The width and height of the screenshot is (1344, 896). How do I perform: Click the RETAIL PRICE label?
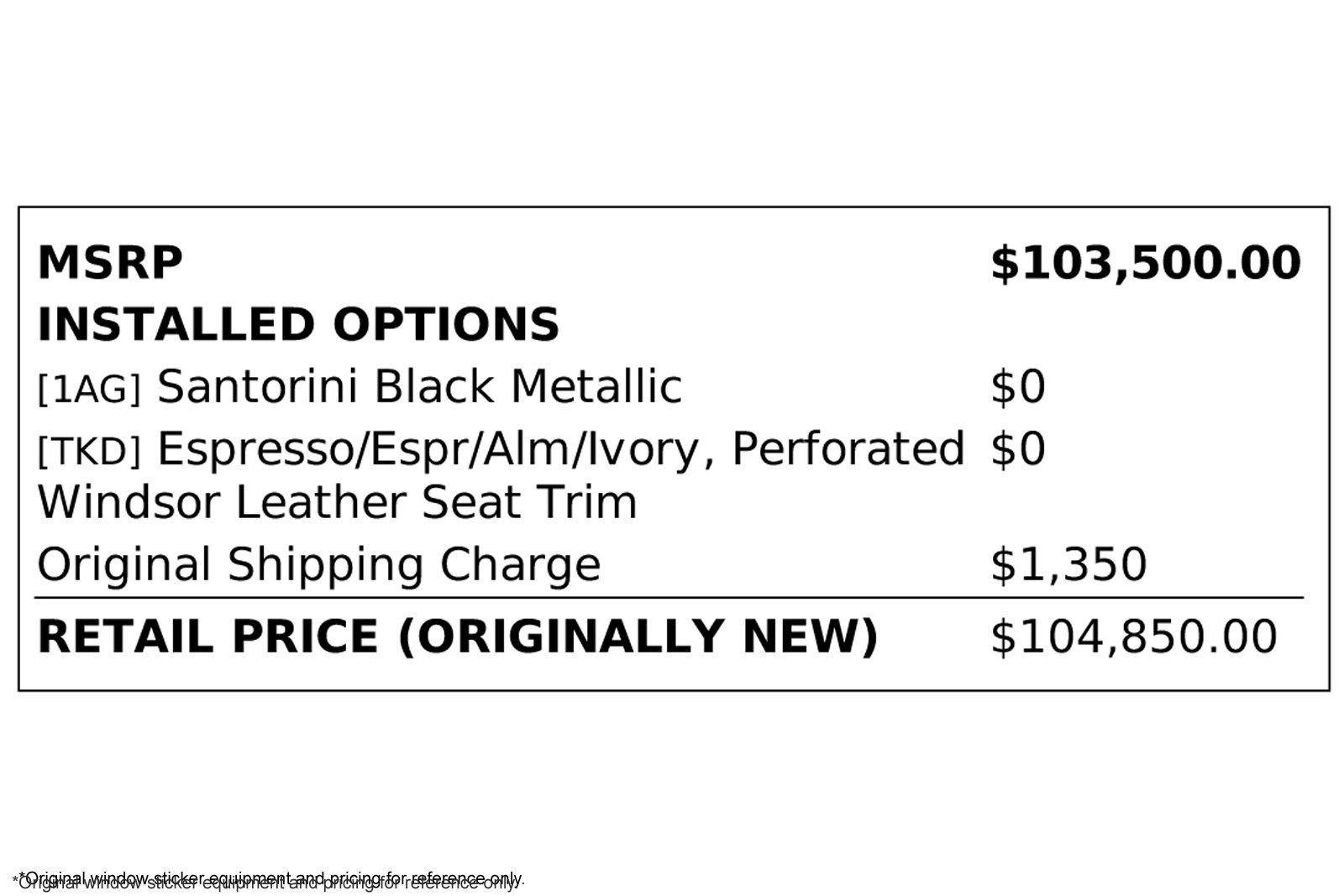tap(208, 637)
